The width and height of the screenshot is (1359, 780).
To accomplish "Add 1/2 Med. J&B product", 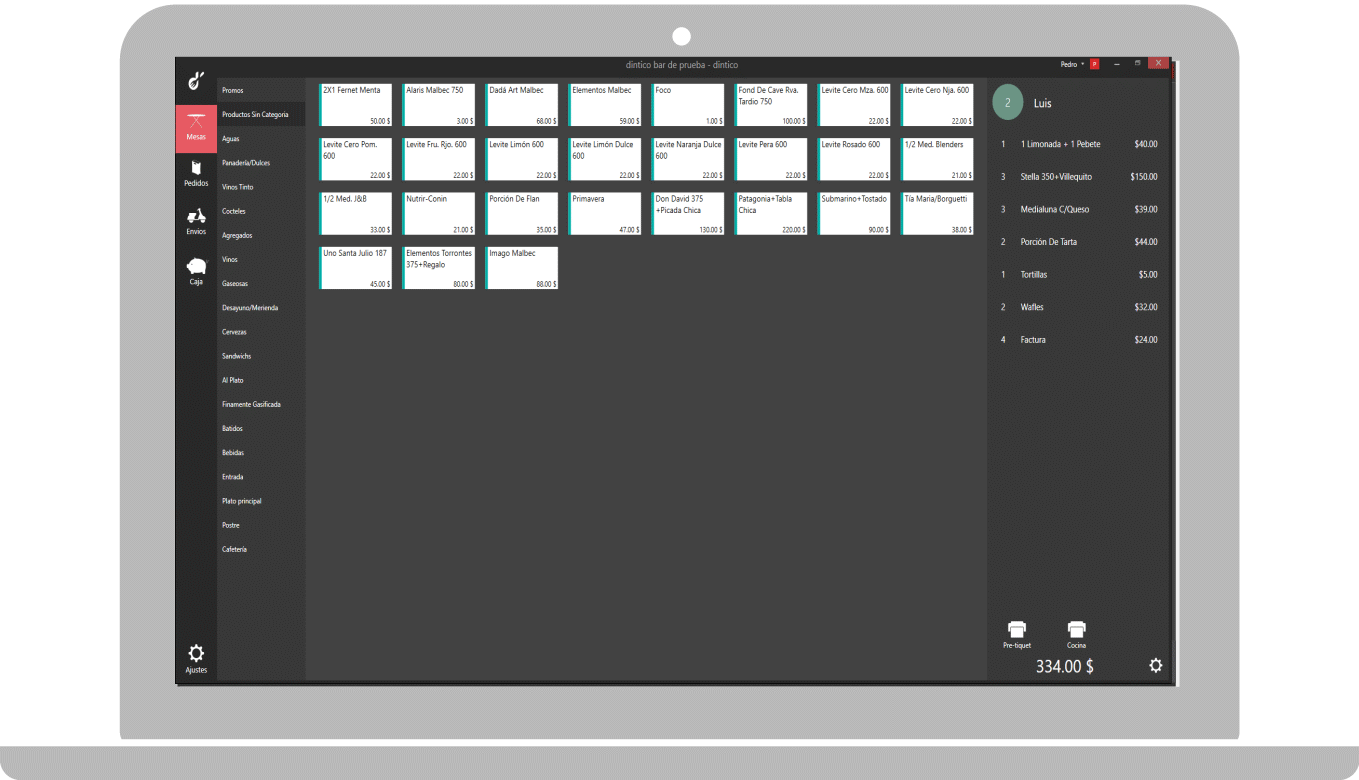I will pyautogui.click(x=355, y=214).
